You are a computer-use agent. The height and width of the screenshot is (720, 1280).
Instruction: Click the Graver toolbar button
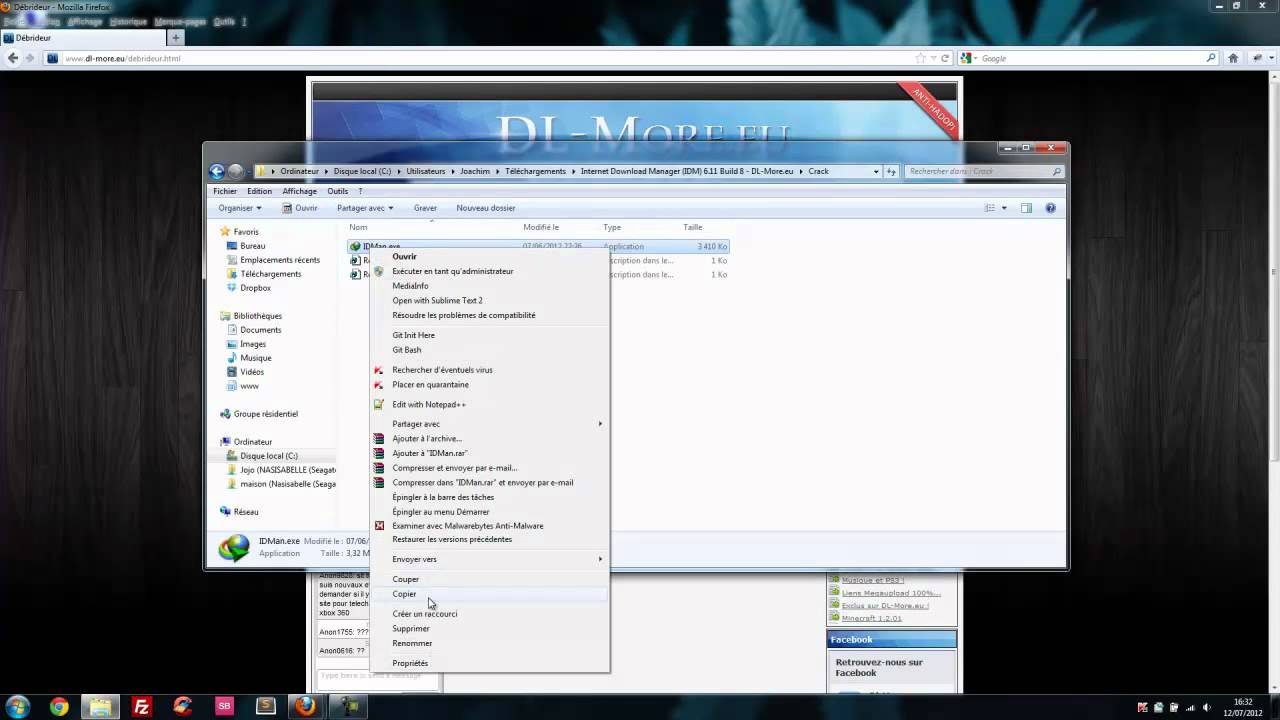pos(425,208)
